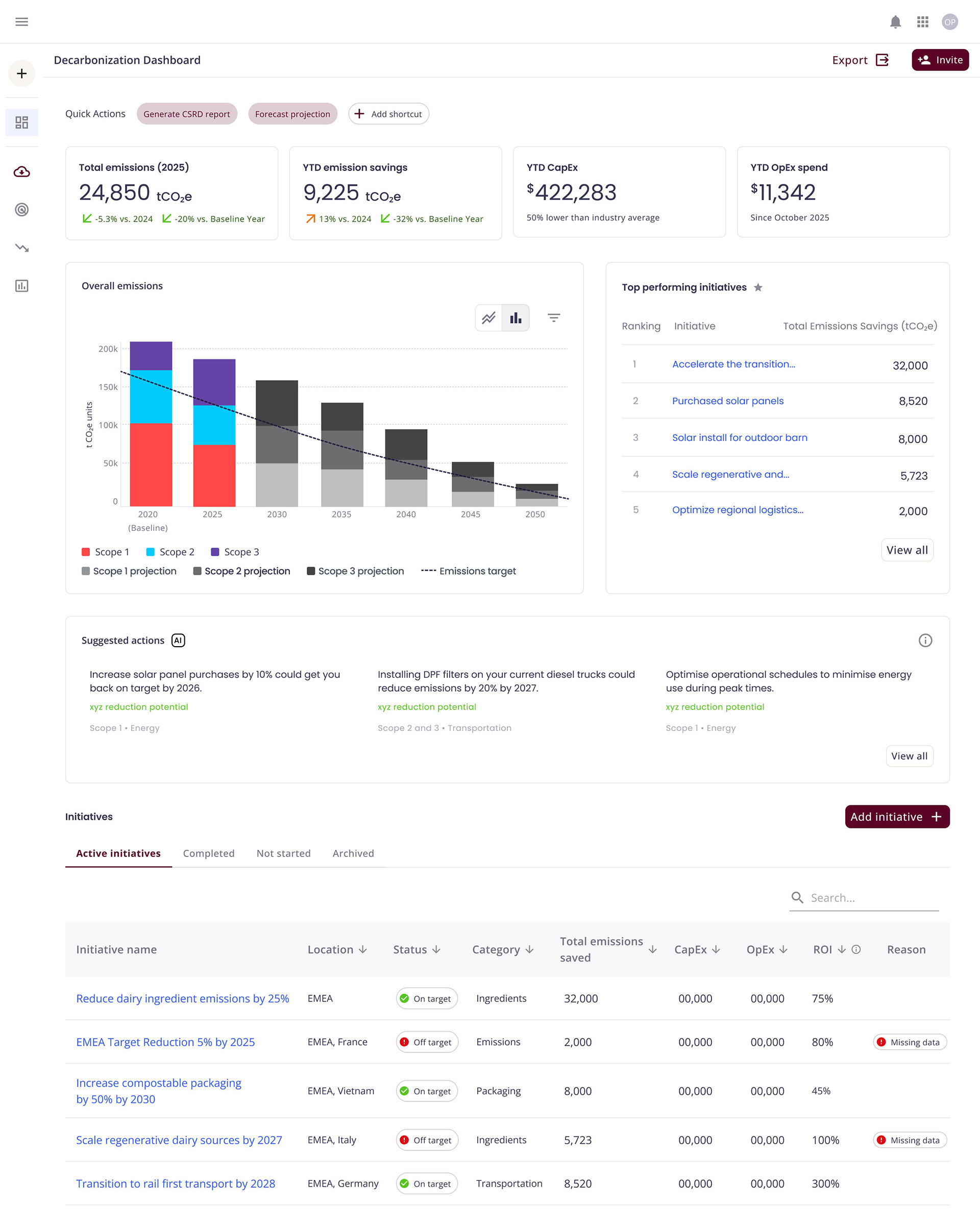Open the emissions trend icon in the sidebar
Viewport: 980px width, 1227px height.
pyautogui.click(x=21, y=248)
